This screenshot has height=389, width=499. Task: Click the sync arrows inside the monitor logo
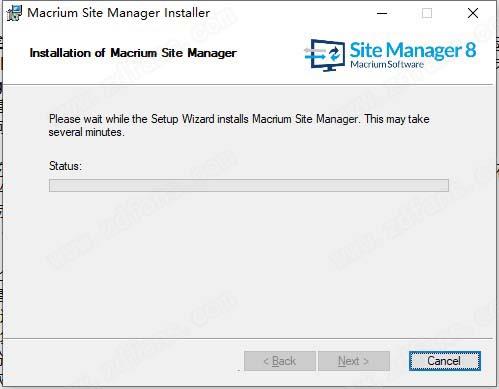(x=334, y=53)
